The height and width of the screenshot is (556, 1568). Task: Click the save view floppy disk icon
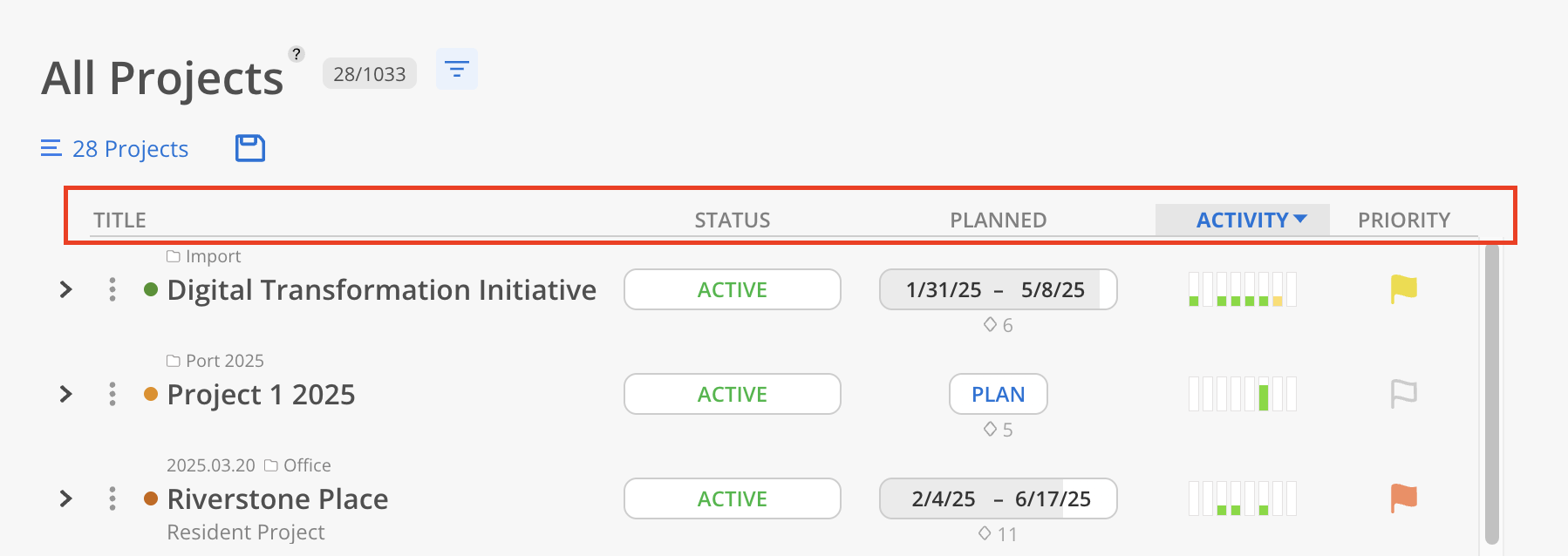250,148
